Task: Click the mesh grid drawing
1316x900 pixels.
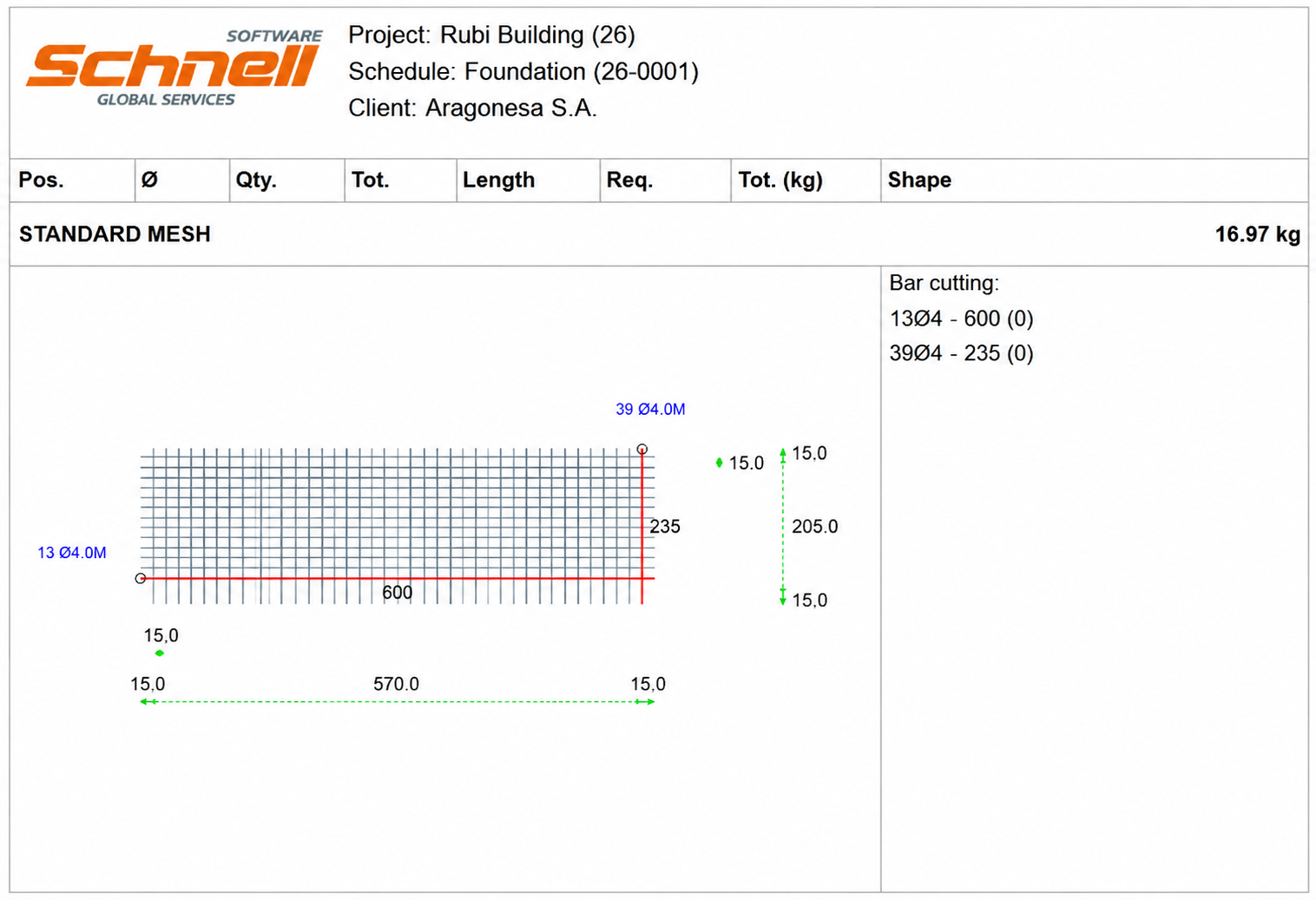Action: (398, 526)
